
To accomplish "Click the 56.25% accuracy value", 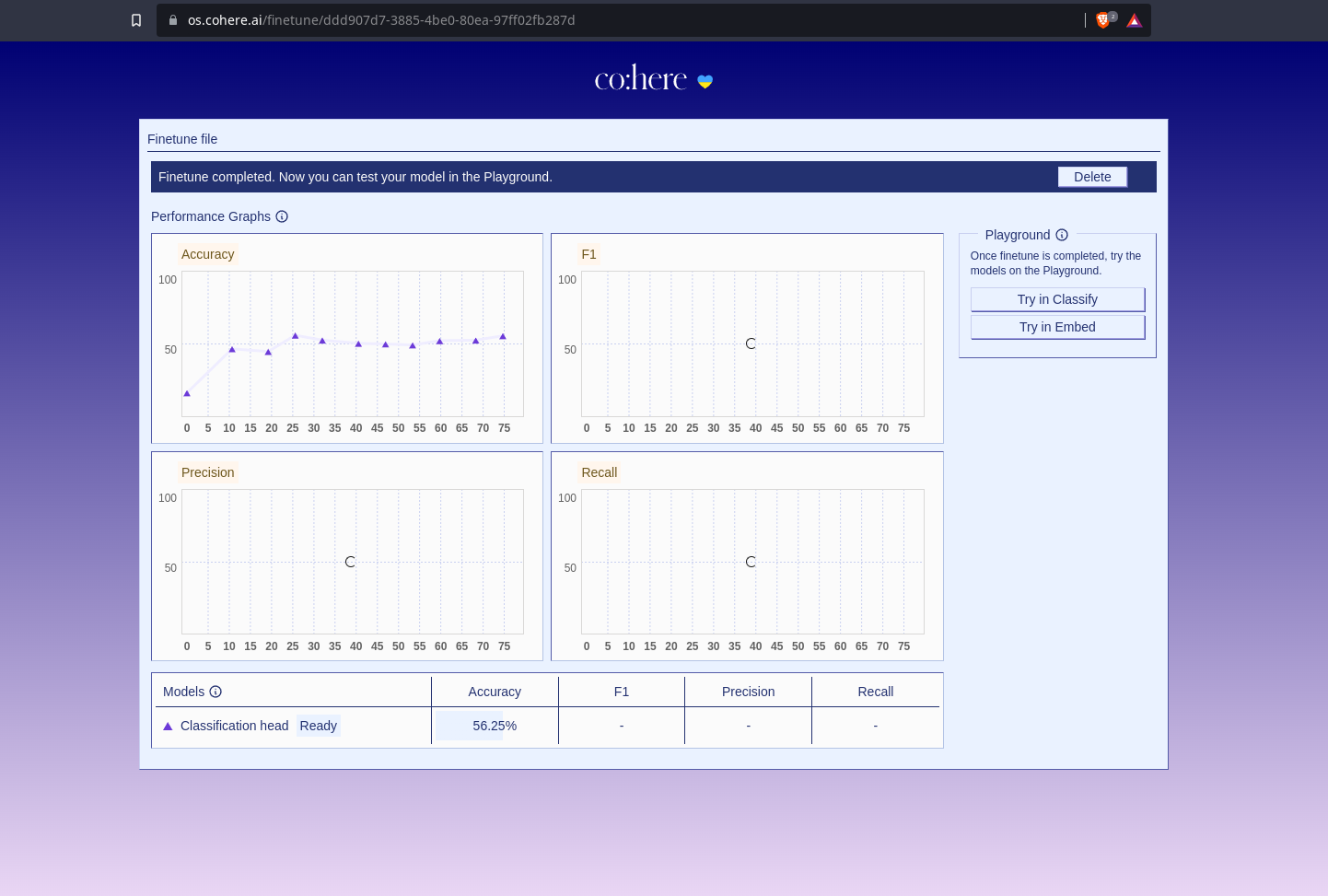I will pyautogui.click(x=495, y=726).
